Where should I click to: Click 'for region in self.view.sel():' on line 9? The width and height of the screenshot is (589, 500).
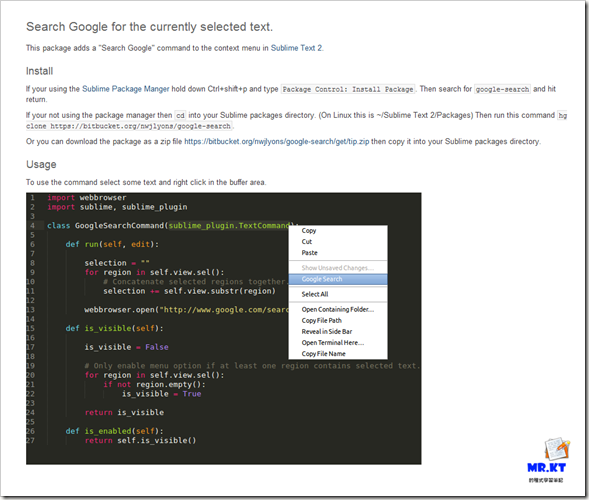154,272
